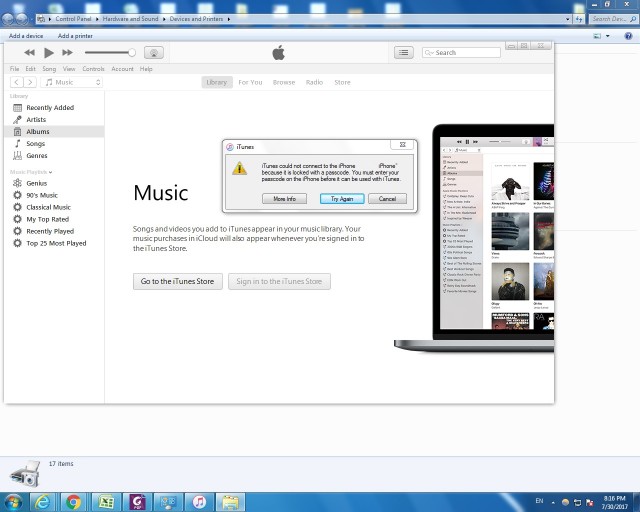This screenshot has width=640, height=512.
Task: Launch Google Chrome from the taskbar
Action: click(x=73, y=502)
